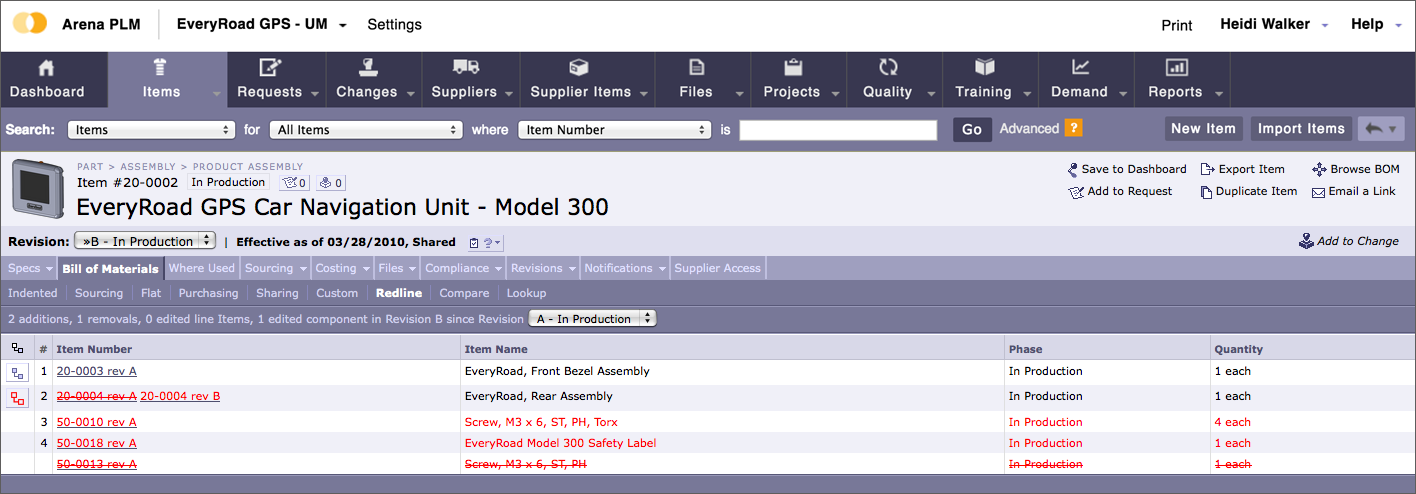Viewport: 1416px width, 494px height.
Task: Open the Revision B - In Production selector
Action: [145, 241]
